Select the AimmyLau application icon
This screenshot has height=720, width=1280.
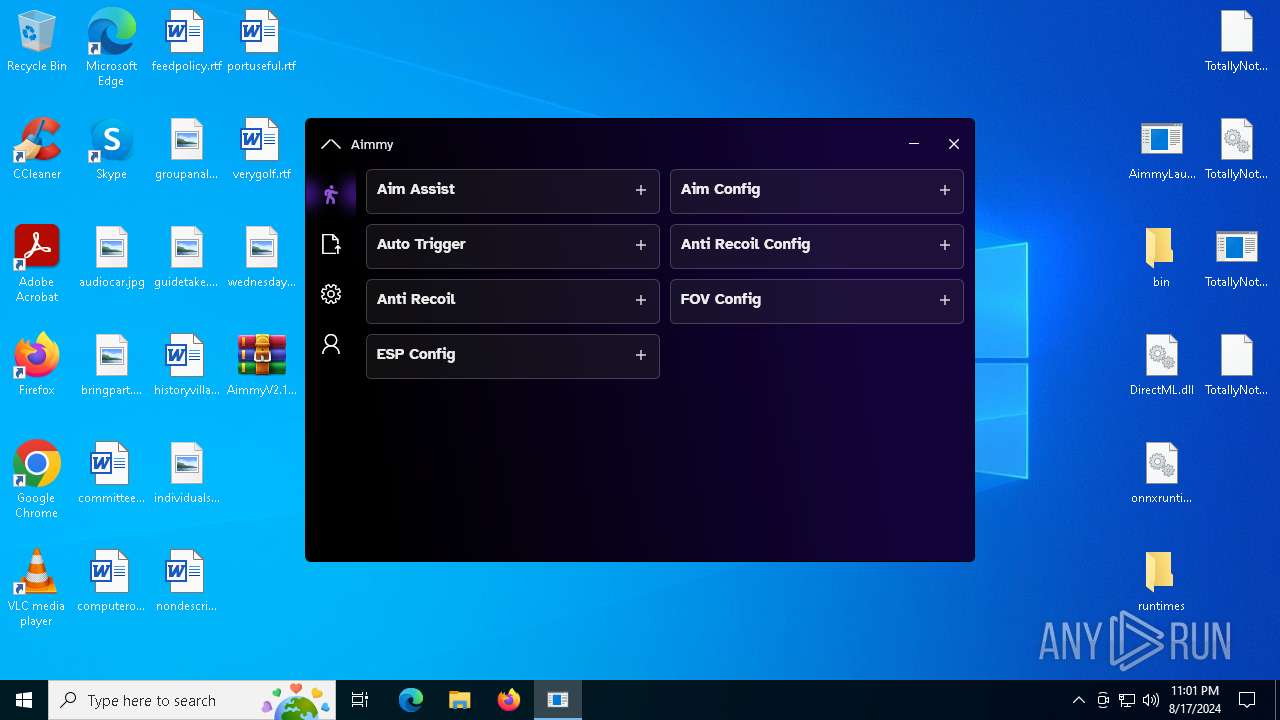[1161, 150]
